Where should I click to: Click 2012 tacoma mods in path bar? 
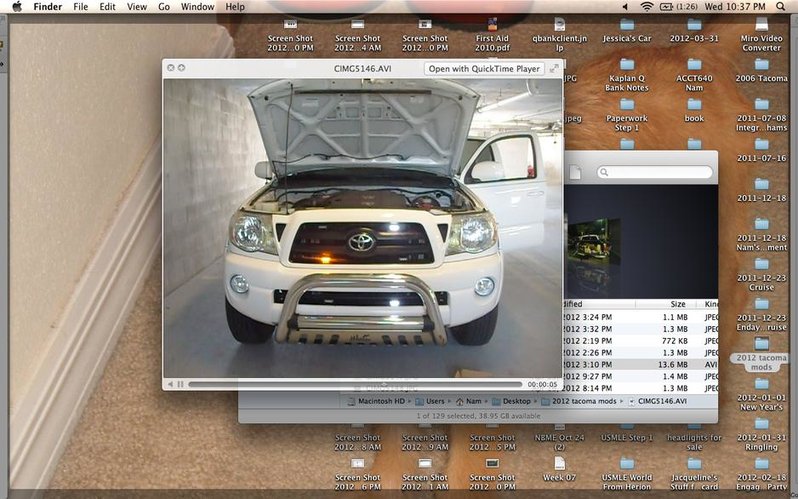click(579, 401)
